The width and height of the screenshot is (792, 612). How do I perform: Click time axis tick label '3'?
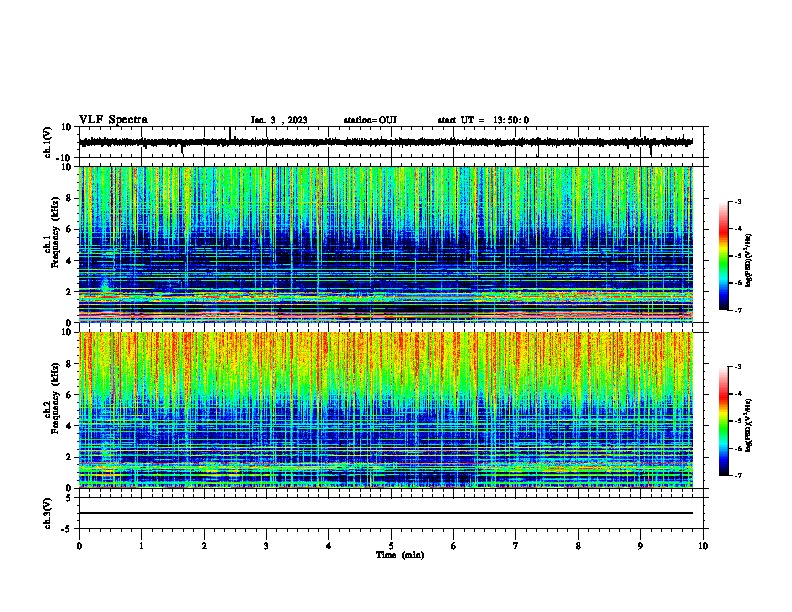[266, 546]
